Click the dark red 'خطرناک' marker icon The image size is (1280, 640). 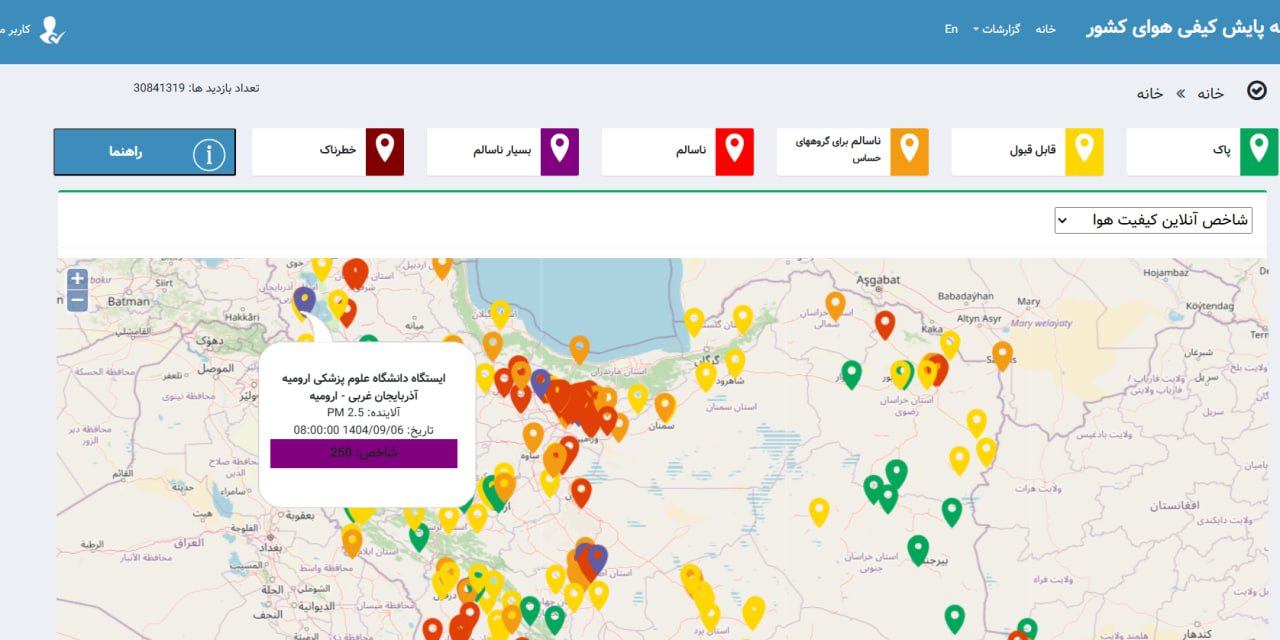click(x=385, y=151)
